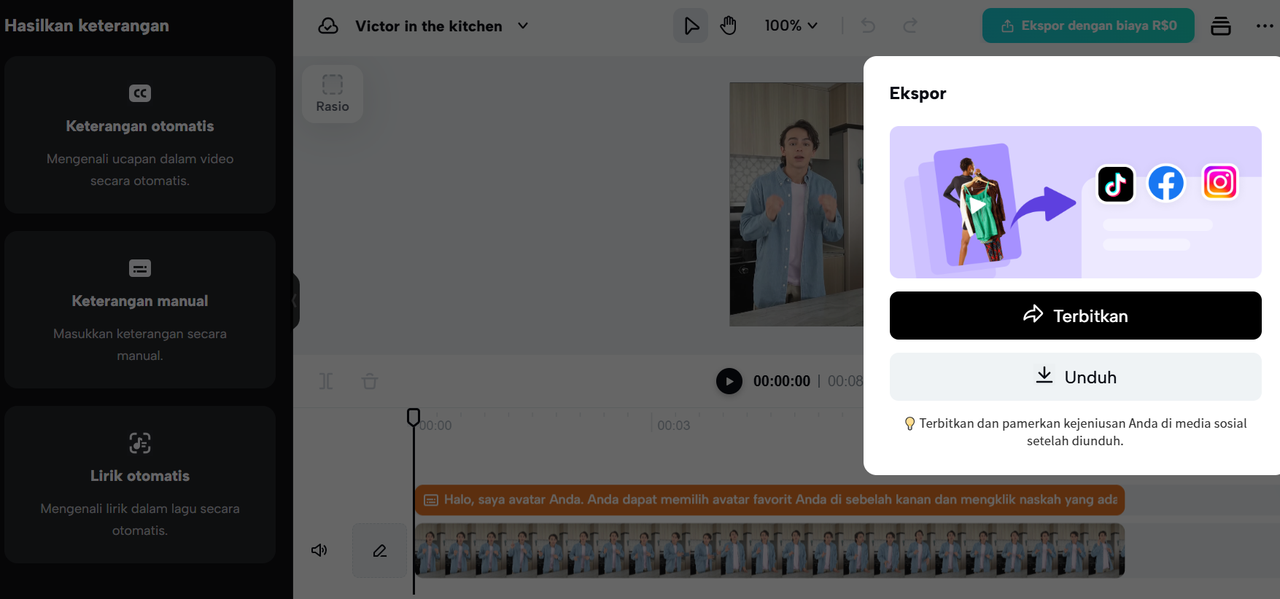
Task: Click the split clip tool
Action: pyautogui.click(x=326, y=381)
